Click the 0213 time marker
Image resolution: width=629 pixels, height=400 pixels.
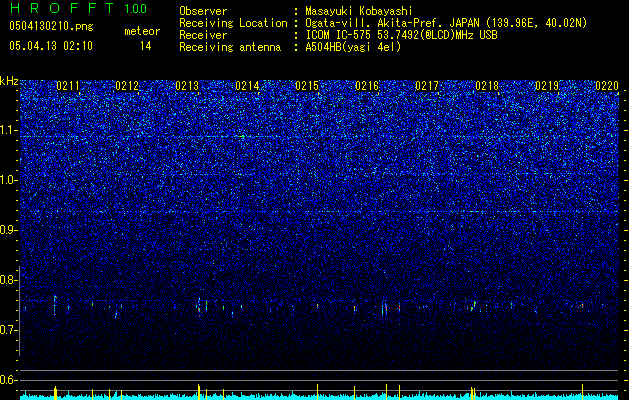click(187, 86)
